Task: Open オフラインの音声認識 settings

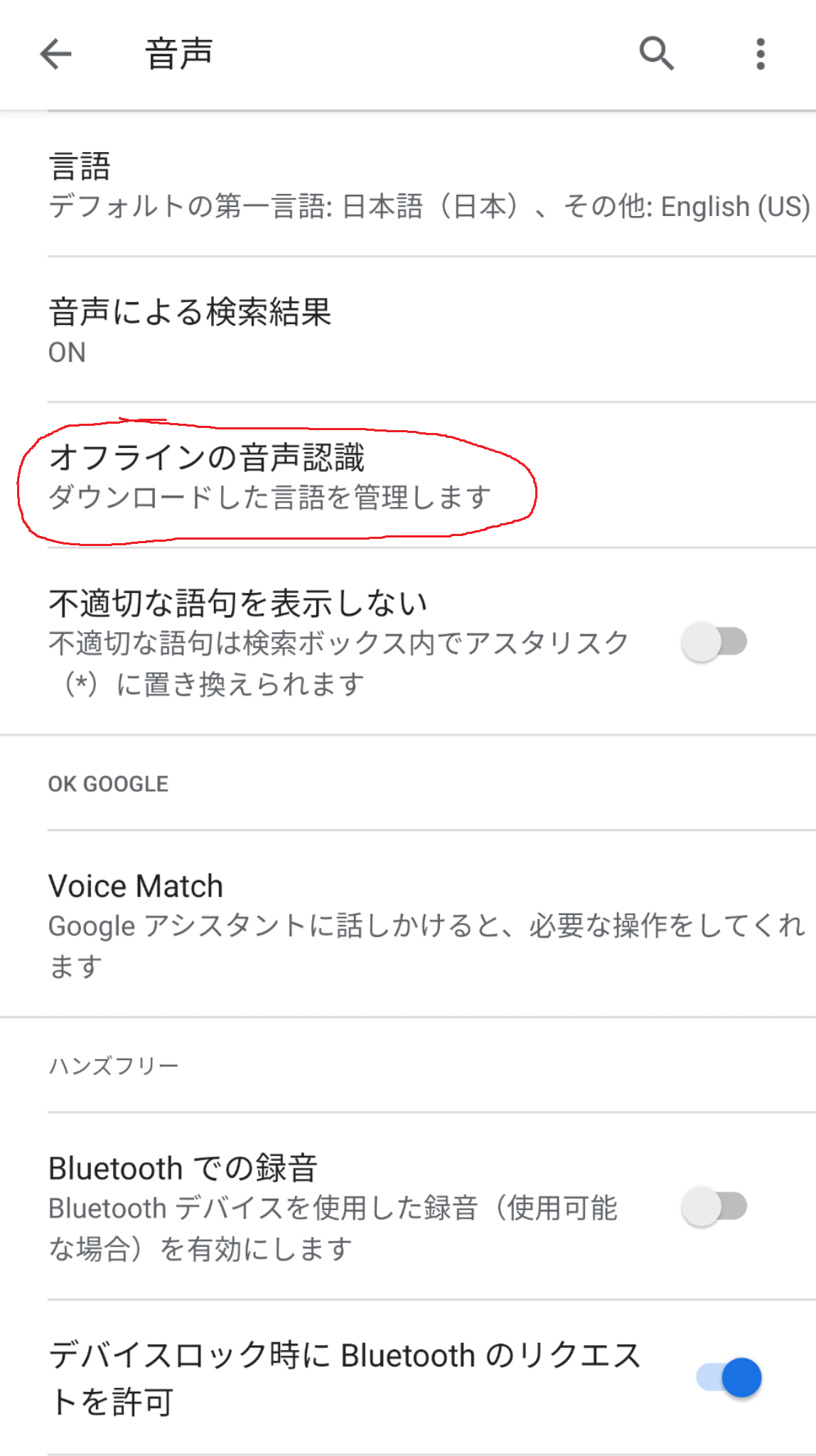Action: (206, 457)
